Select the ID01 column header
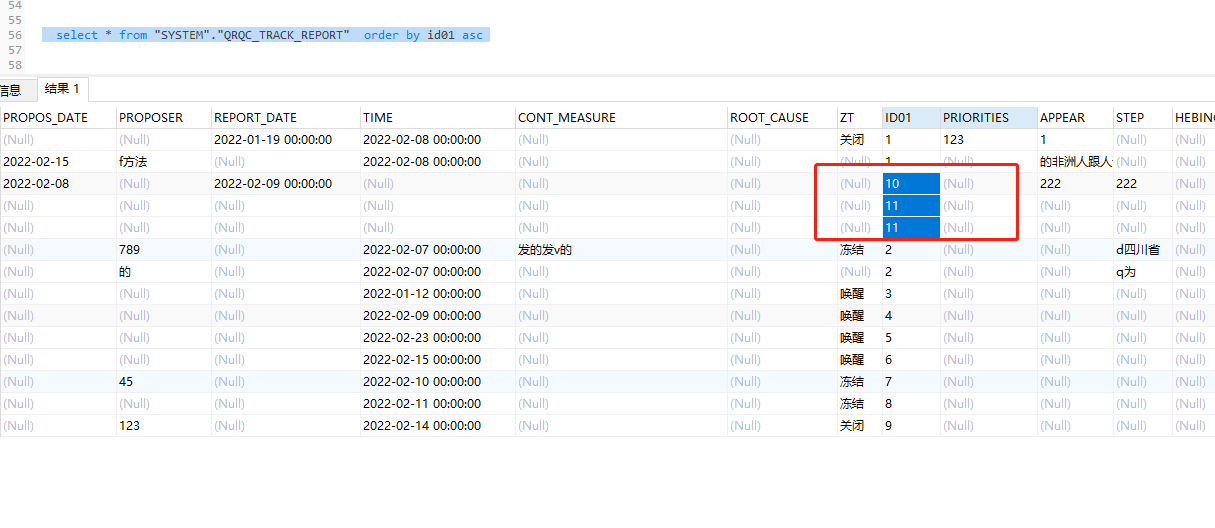The width and height of the screenshot is (1215, 528). (x=911, y=117)
